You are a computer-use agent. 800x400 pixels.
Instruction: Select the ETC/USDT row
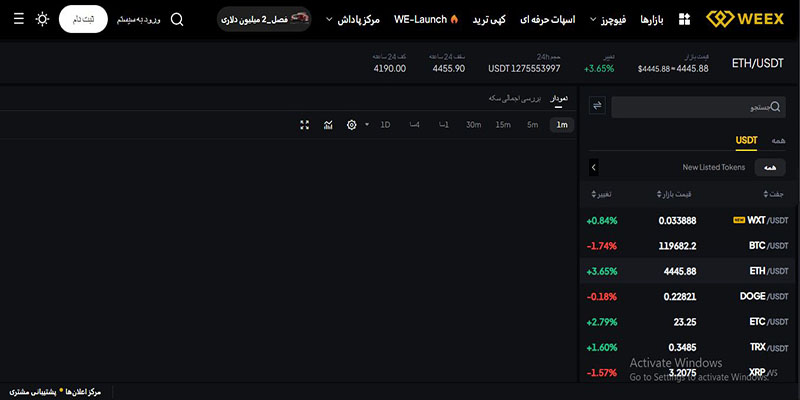(x=687, y=322)
